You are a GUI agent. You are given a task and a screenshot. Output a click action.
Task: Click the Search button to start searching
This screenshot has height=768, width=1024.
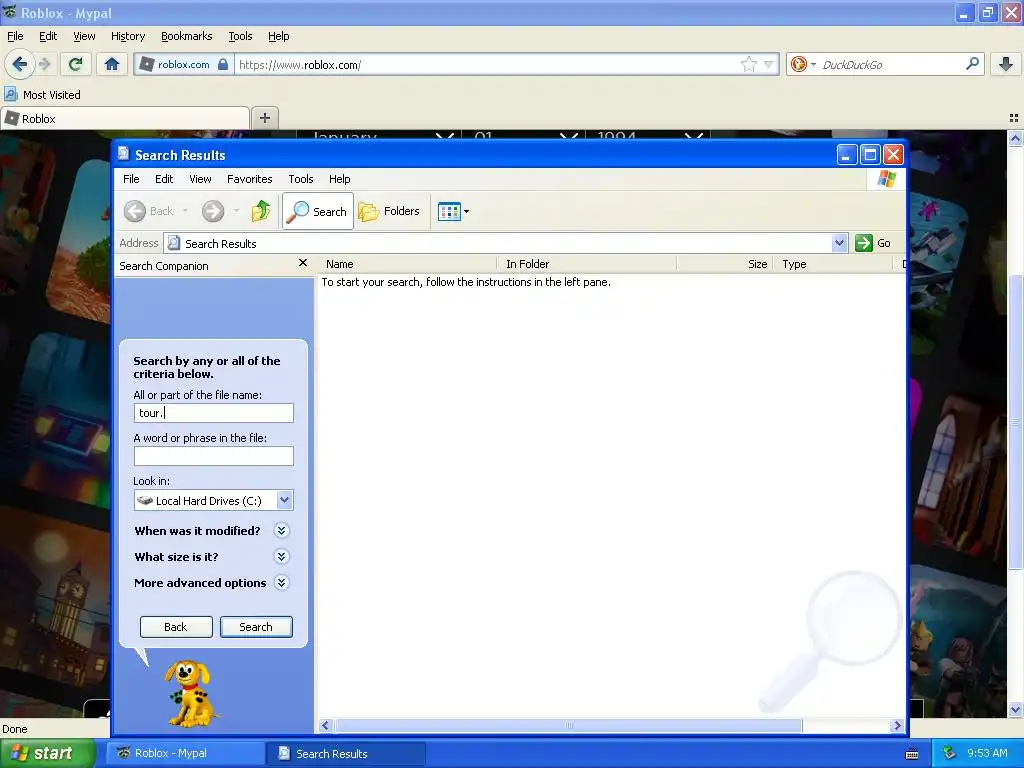tap(256, 626)
